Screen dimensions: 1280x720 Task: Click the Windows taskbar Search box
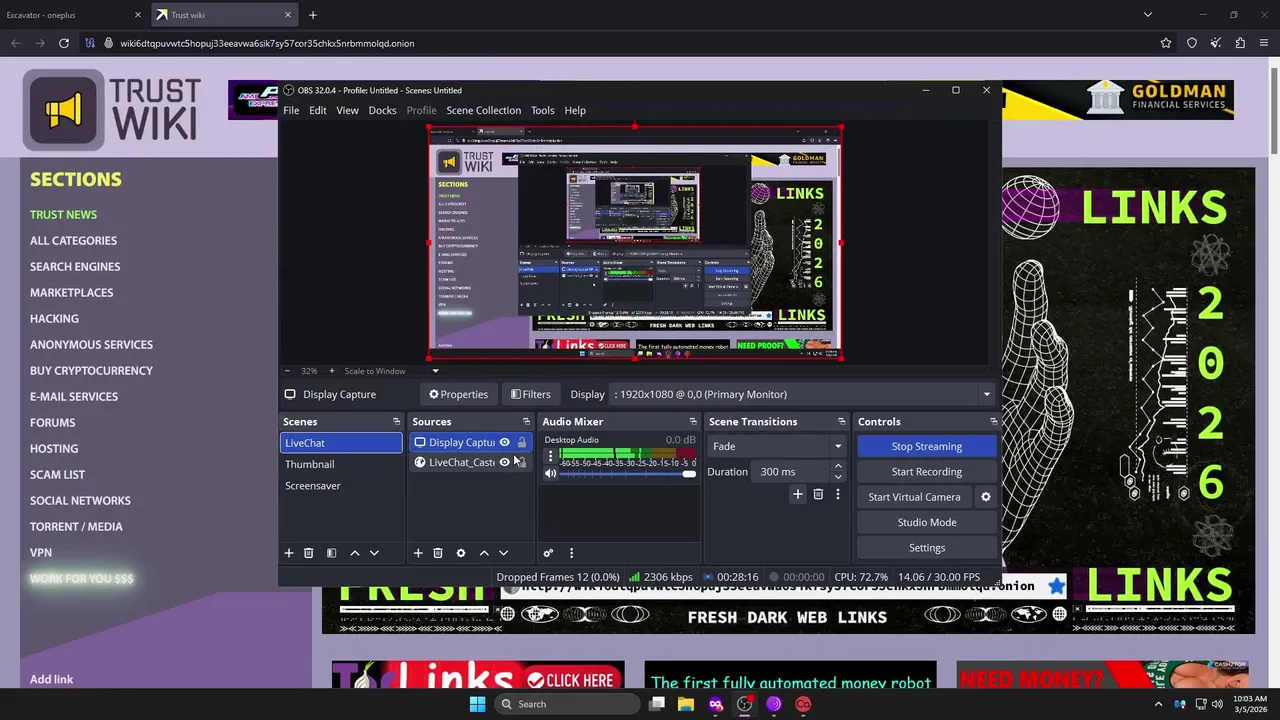tap(566, 704)
